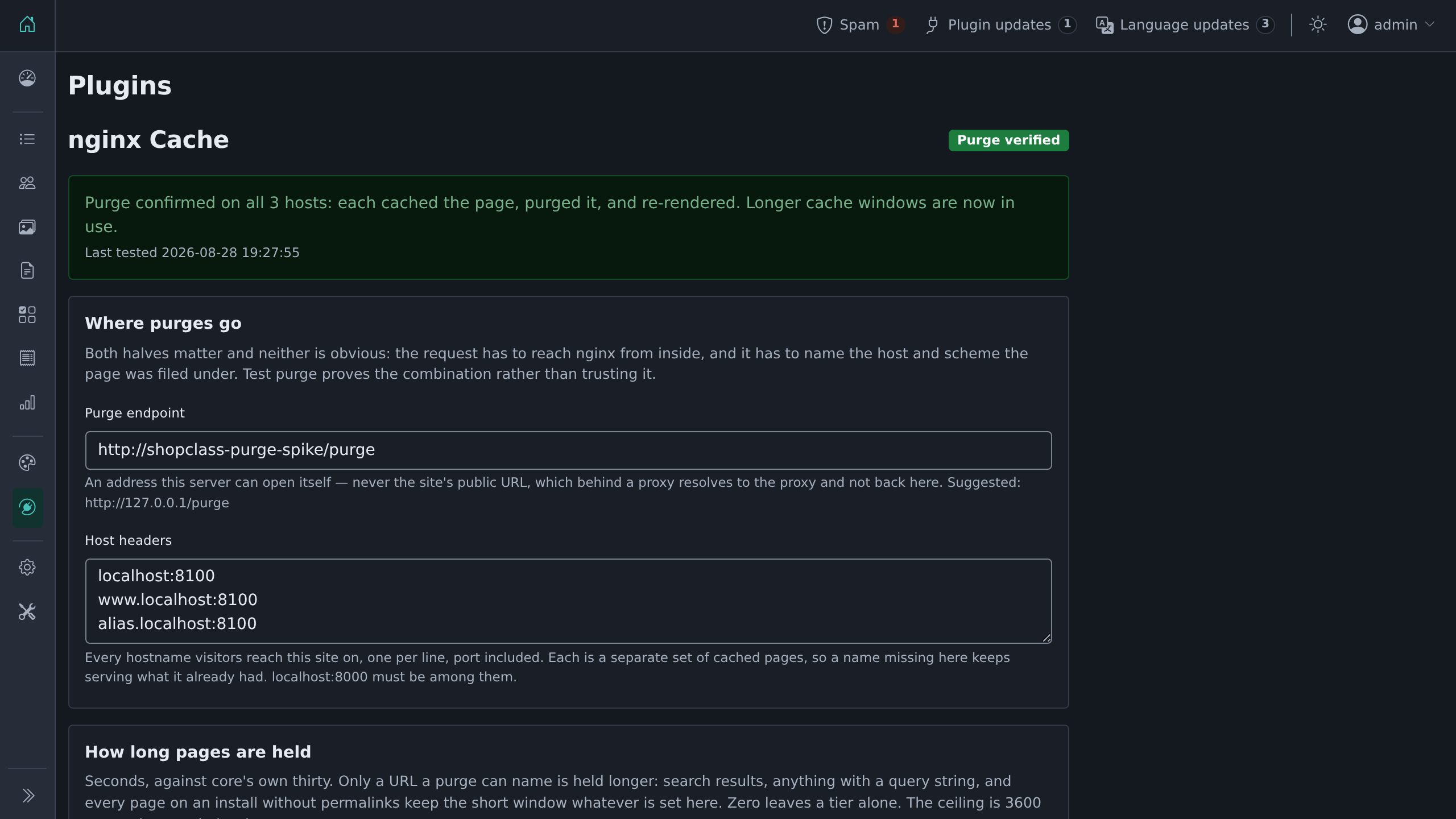Open the media images icon
Screen dimensions: 1456x819
[x=27, y=227]
